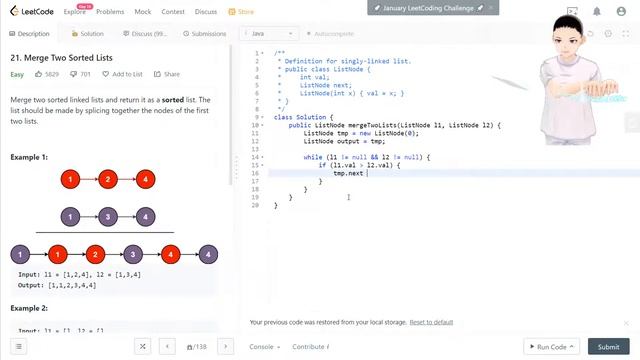
Task: Click January LeetCoding Challenge banner
Action: click(x=428, y=8)
